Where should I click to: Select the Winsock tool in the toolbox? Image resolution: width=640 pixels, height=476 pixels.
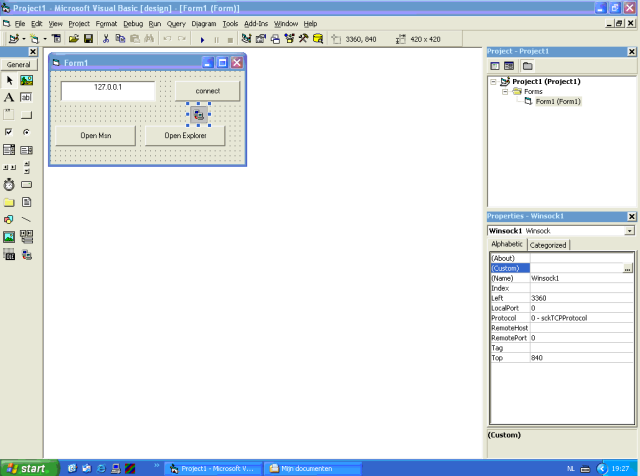coord(27,255)
